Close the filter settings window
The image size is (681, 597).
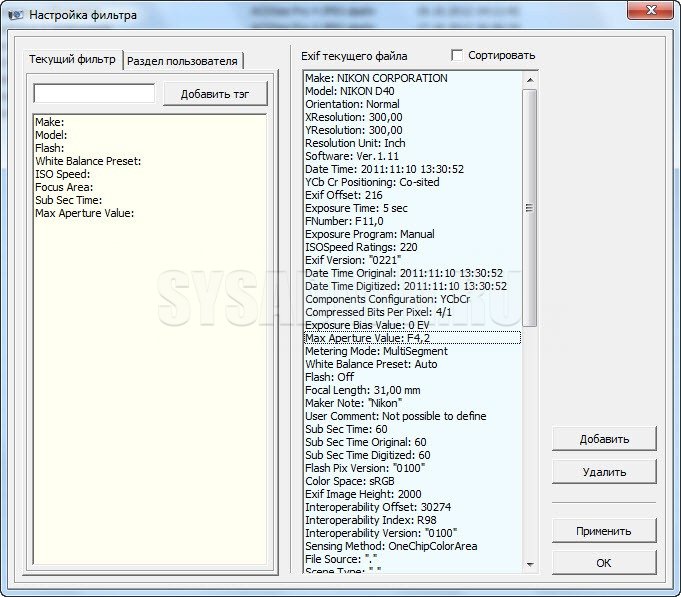click(653, 13)
